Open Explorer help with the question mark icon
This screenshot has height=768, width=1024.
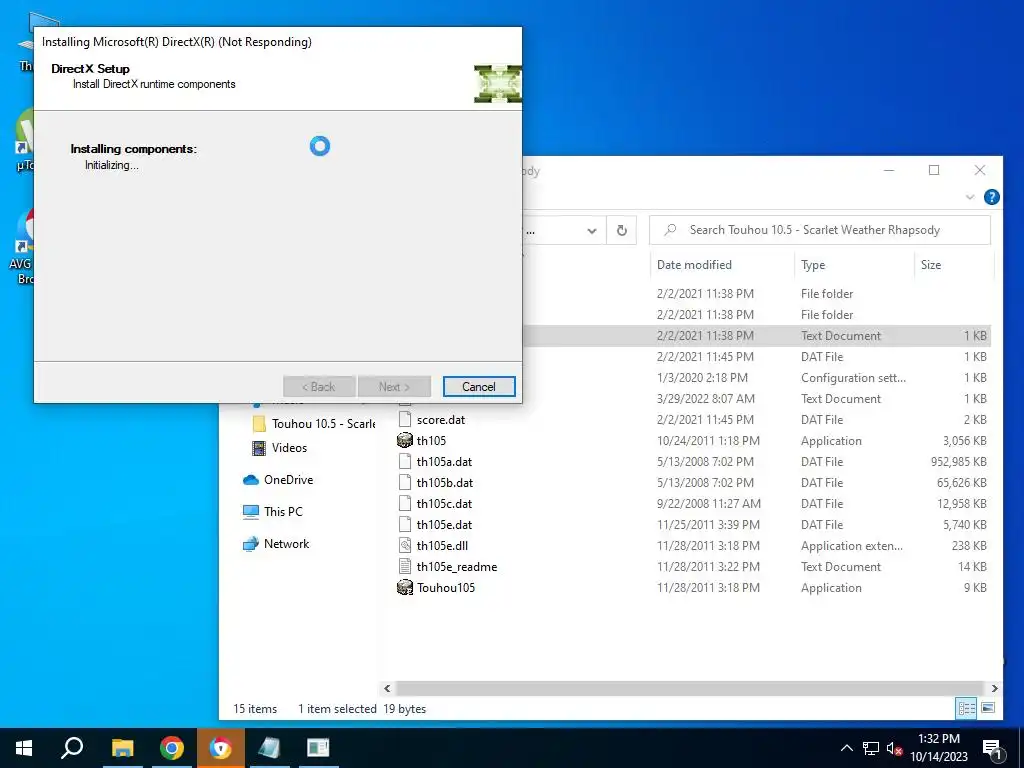pos(991,197)
